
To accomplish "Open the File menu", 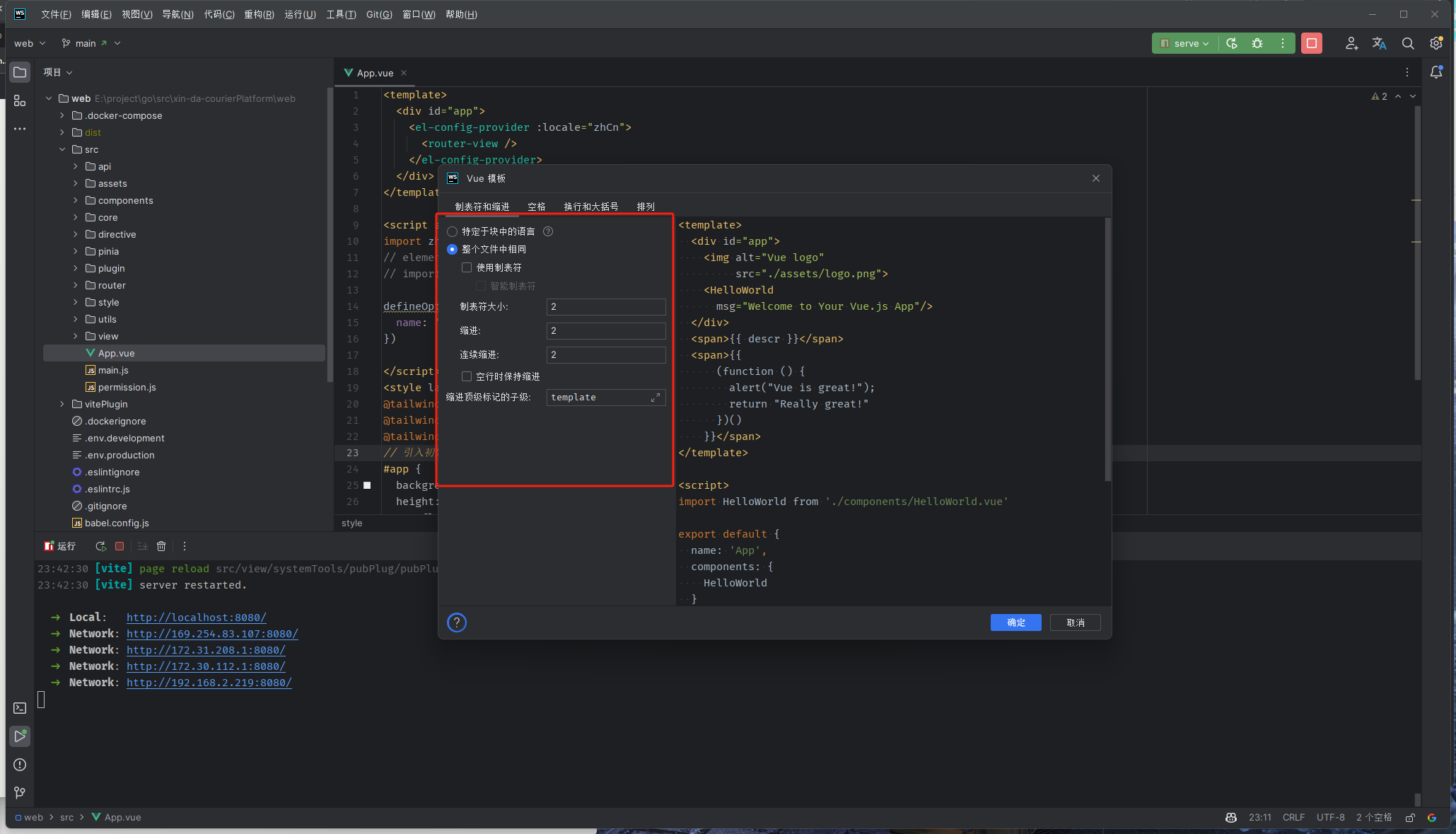I will tap(56, 14).
